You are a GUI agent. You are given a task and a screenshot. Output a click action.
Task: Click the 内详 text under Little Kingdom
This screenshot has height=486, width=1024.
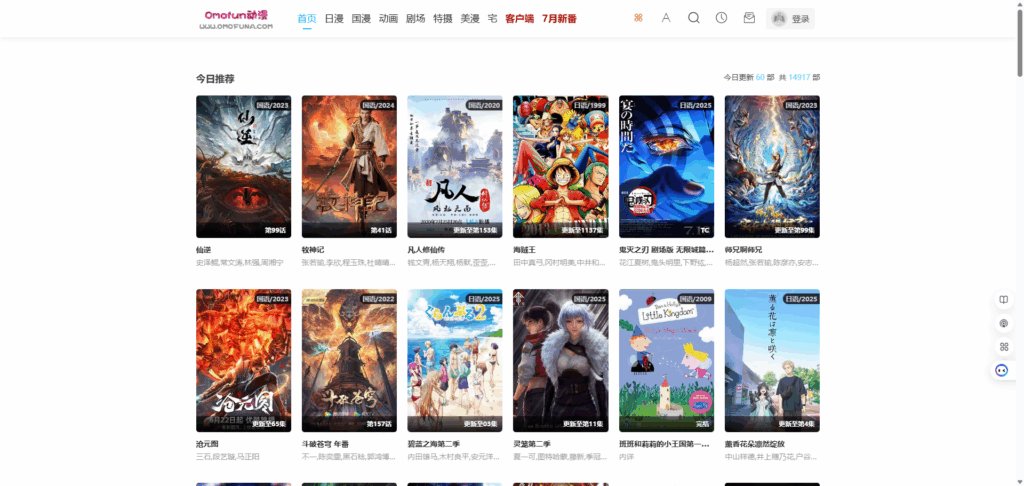[626, 457]
